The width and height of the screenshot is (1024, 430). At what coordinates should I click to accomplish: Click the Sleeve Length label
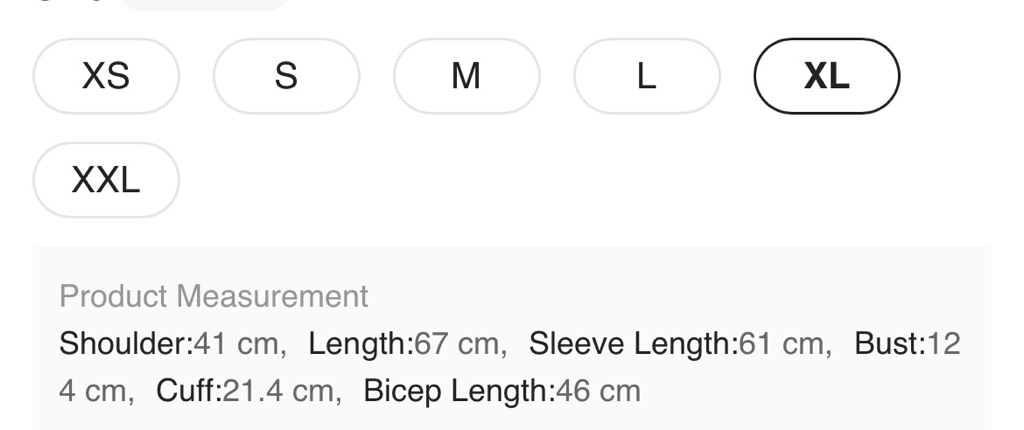click(633, 344)
